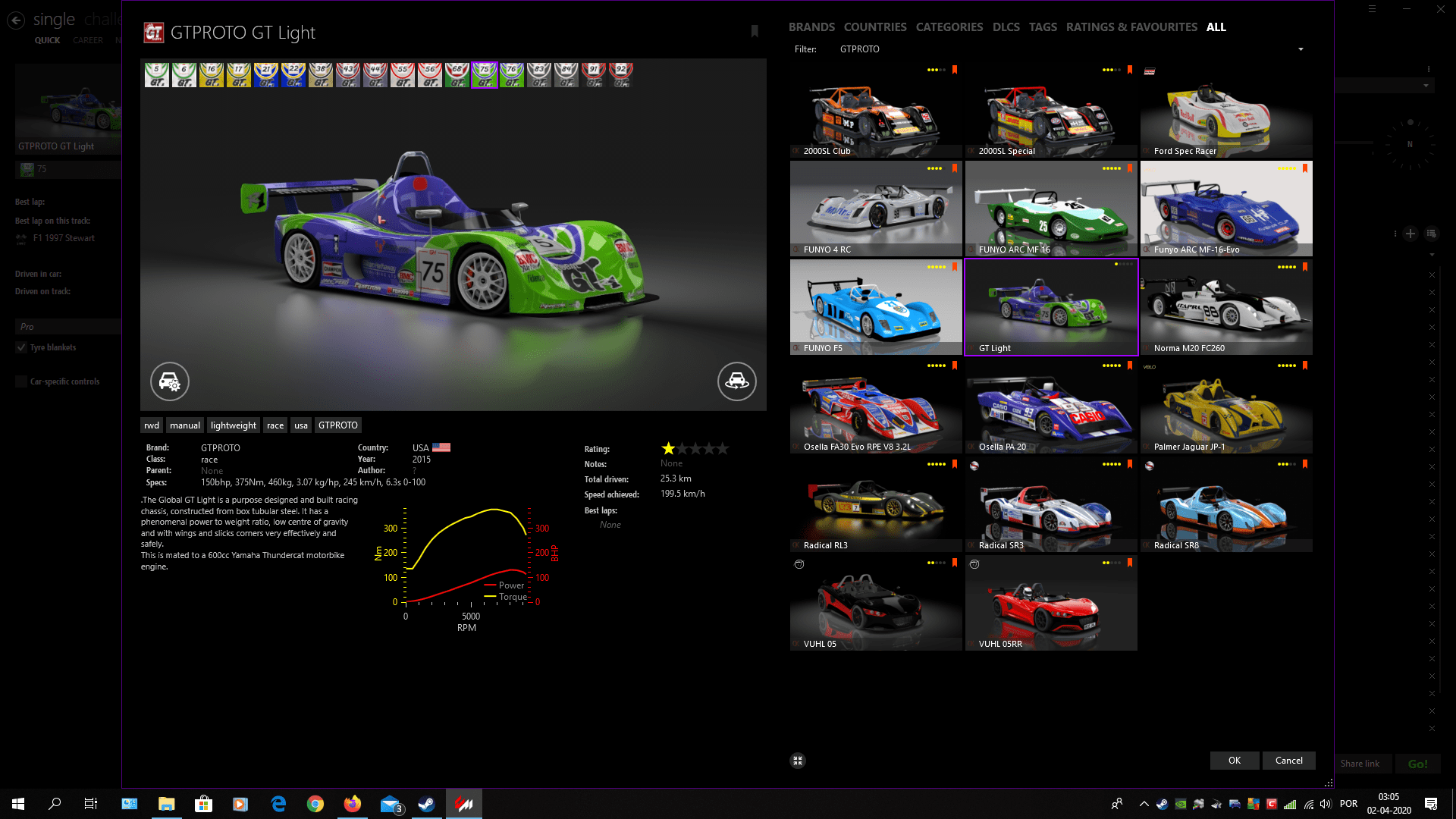Image resolution: width=1456 pixels, height=819 pixels.
Task: Switch to the TAGS tab
Action: click(x=1043, y=27)
